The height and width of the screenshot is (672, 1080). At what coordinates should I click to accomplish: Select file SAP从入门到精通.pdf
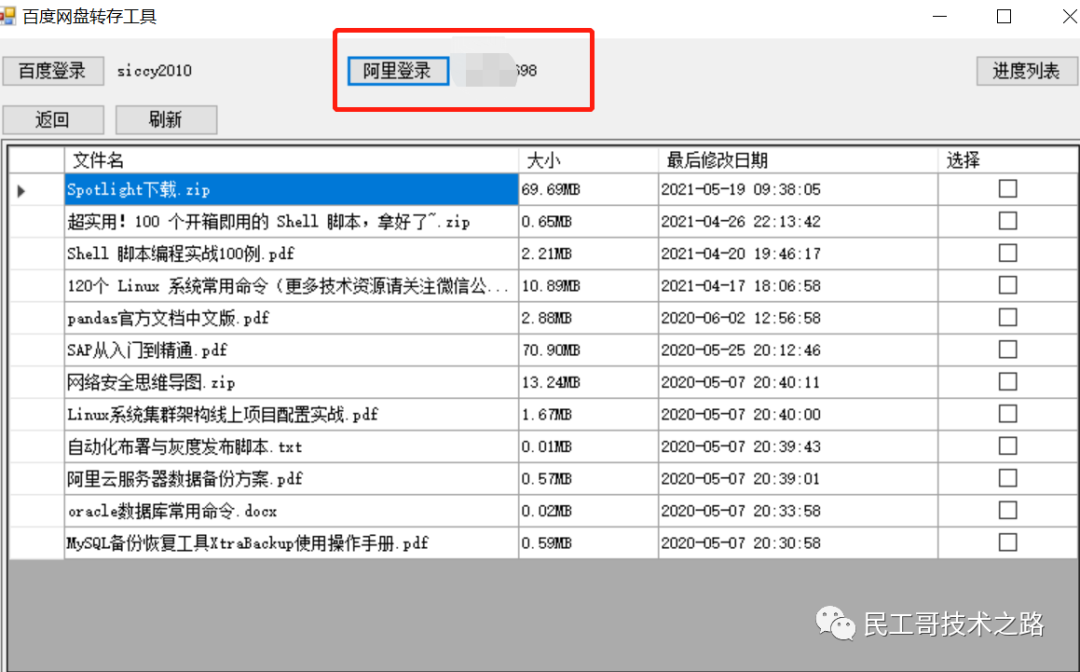coord(291,350)
